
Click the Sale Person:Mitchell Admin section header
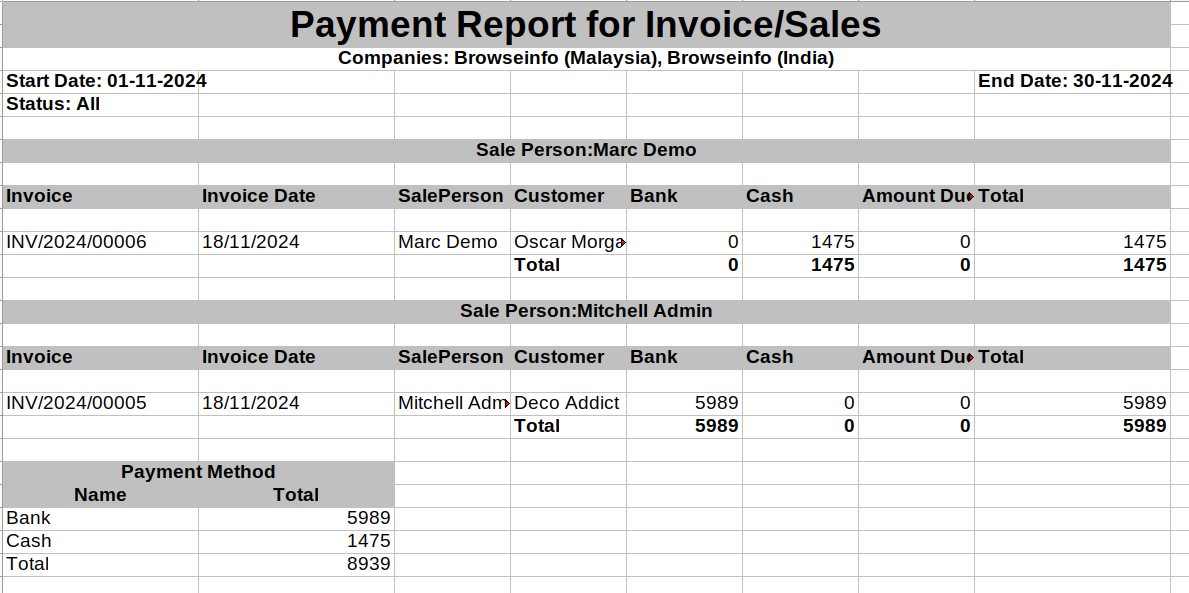(586, 311)
